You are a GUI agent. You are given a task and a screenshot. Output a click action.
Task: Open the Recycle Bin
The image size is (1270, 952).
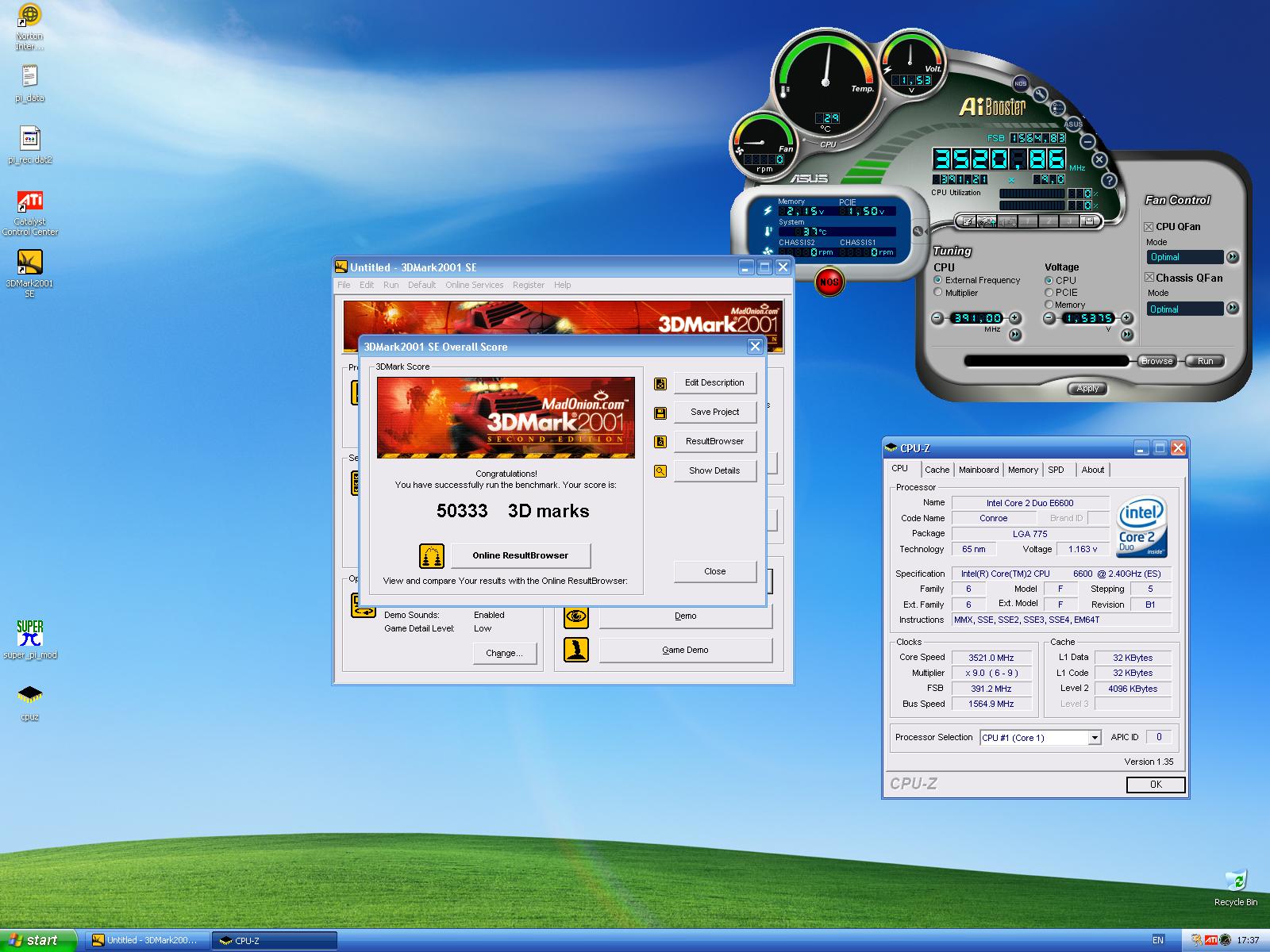[1236, 889]
